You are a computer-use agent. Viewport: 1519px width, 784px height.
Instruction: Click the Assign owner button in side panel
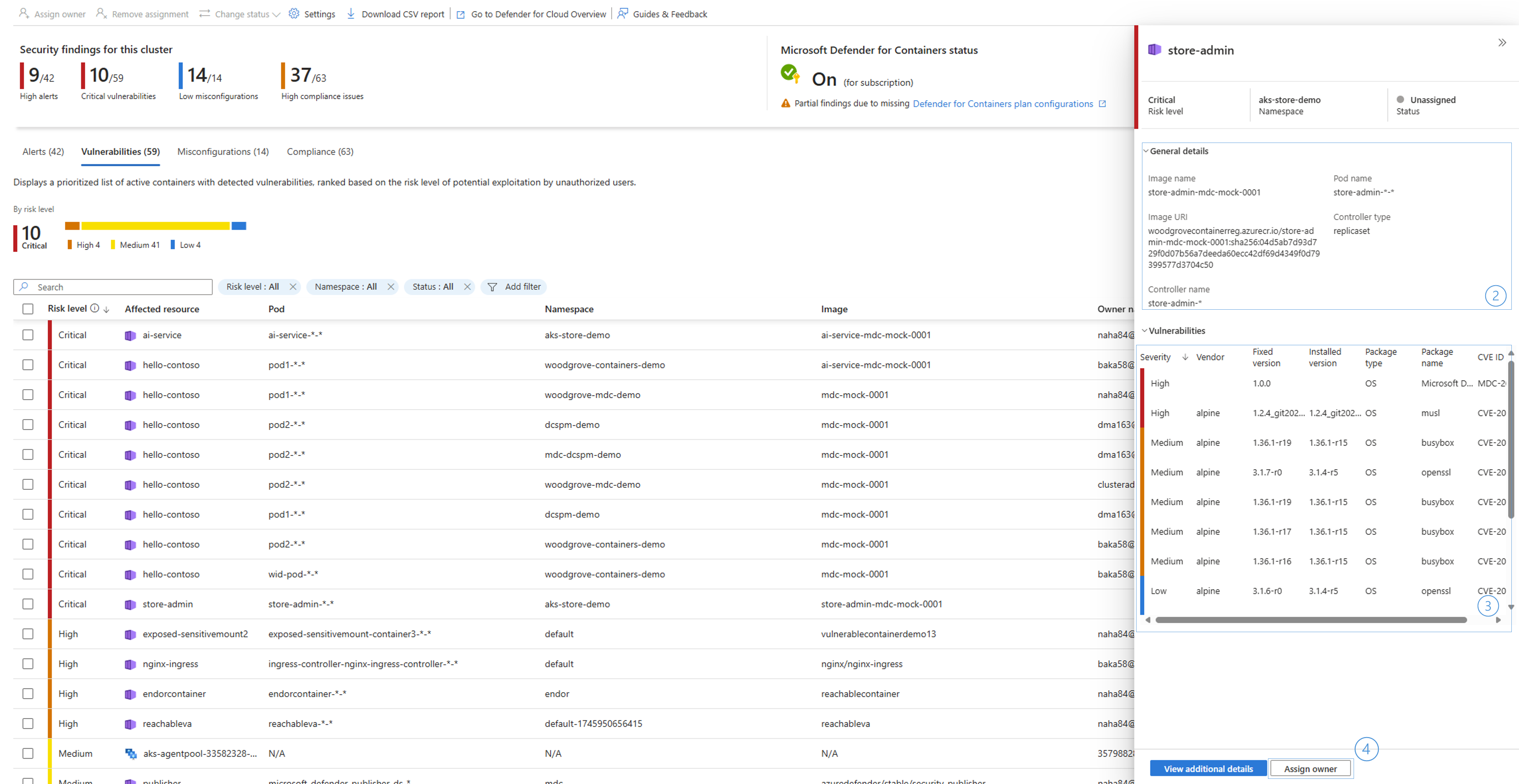coord(1310,769)
